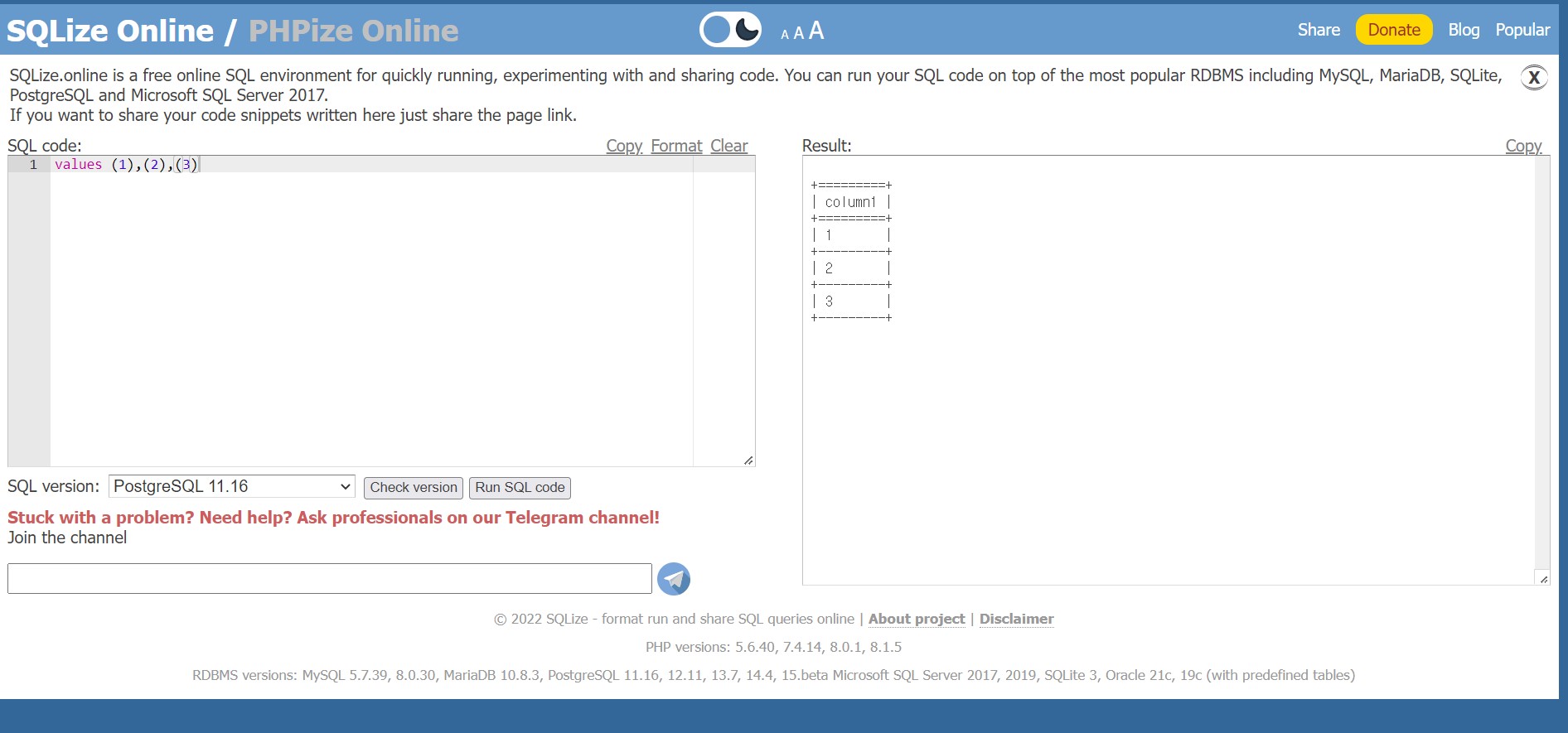Format the SQL code
The height and width of the screenshot is (733, 1568).
point(676,146)
